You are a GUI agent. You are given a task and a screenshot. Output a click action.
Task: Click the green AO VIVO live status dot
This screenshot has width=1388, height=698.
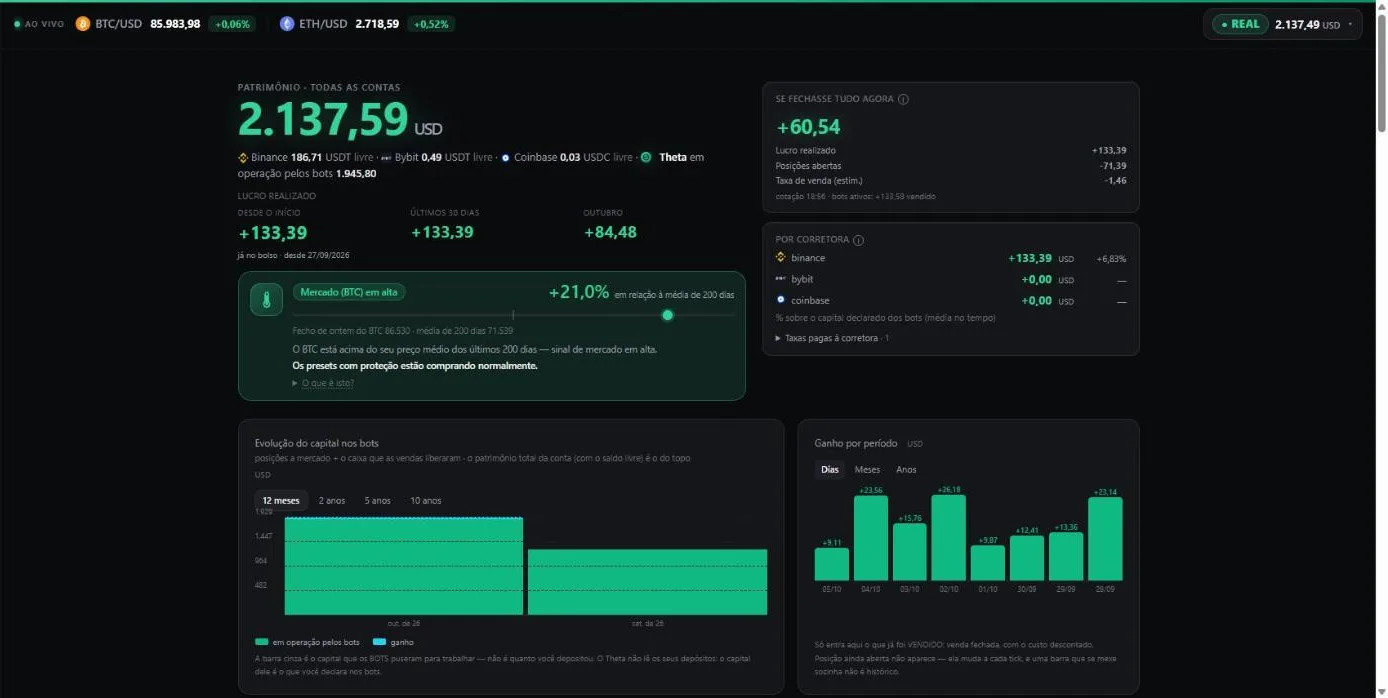(x=17, y=23)
